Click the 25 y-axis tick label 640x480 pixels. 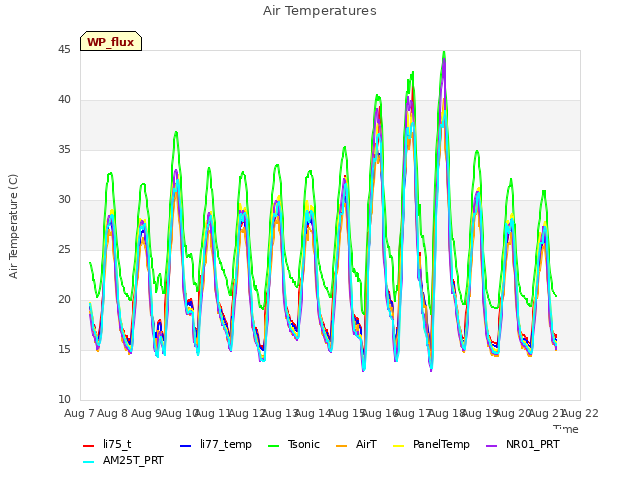click(x=64, y=250)
